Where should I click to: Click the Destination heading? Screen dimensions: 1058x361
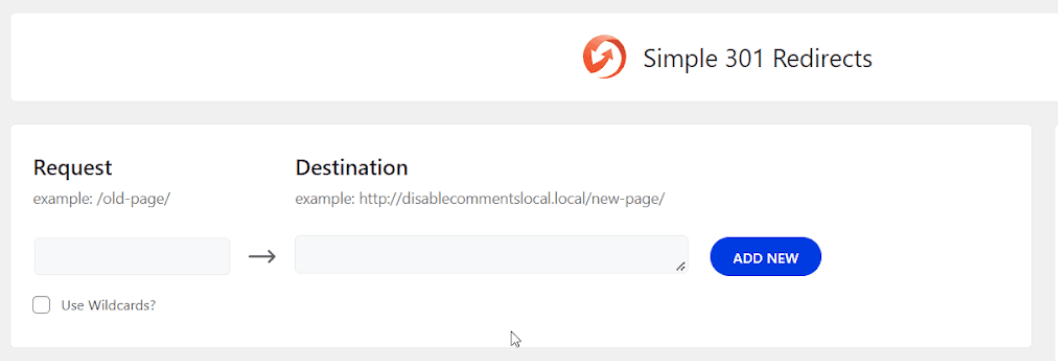point(352,167)
